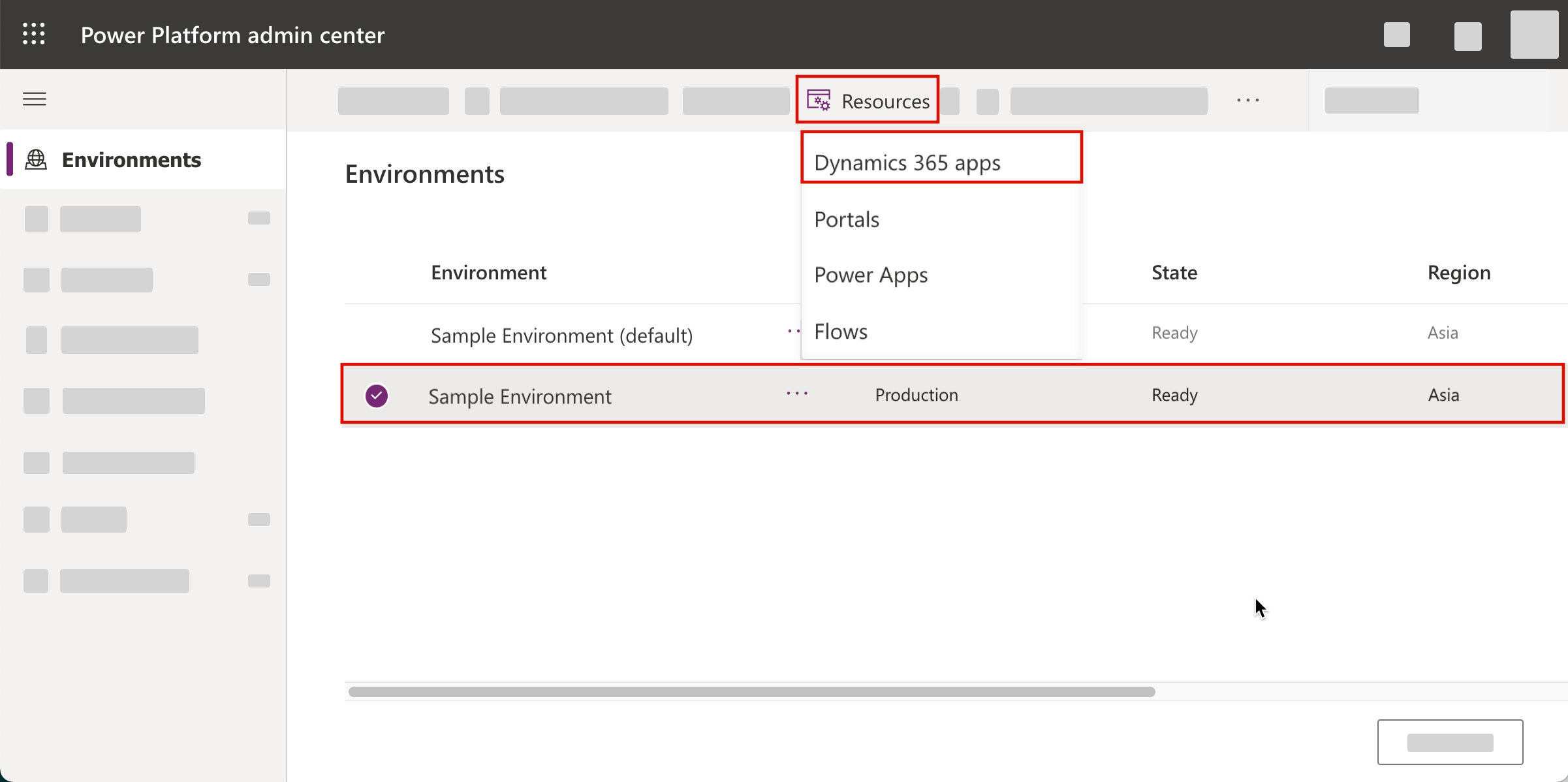
Task: Sort by Environment column header
Action: click(488, 272)
